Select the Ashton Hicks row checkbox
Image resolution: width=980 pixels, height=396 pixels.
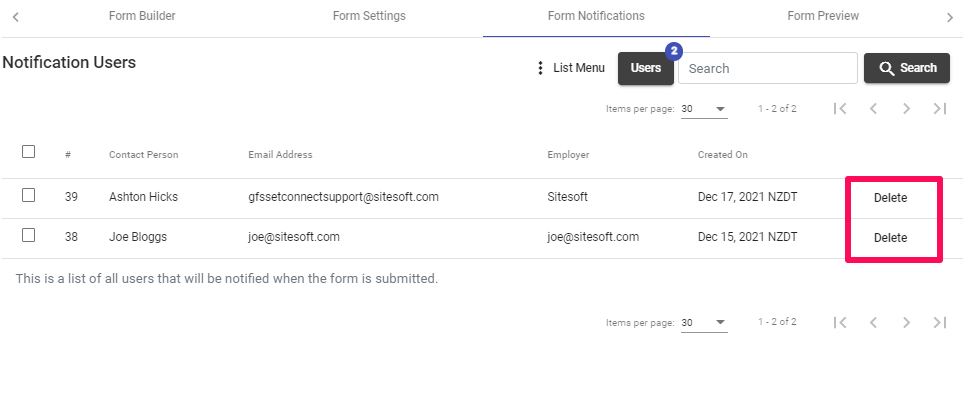28,196
